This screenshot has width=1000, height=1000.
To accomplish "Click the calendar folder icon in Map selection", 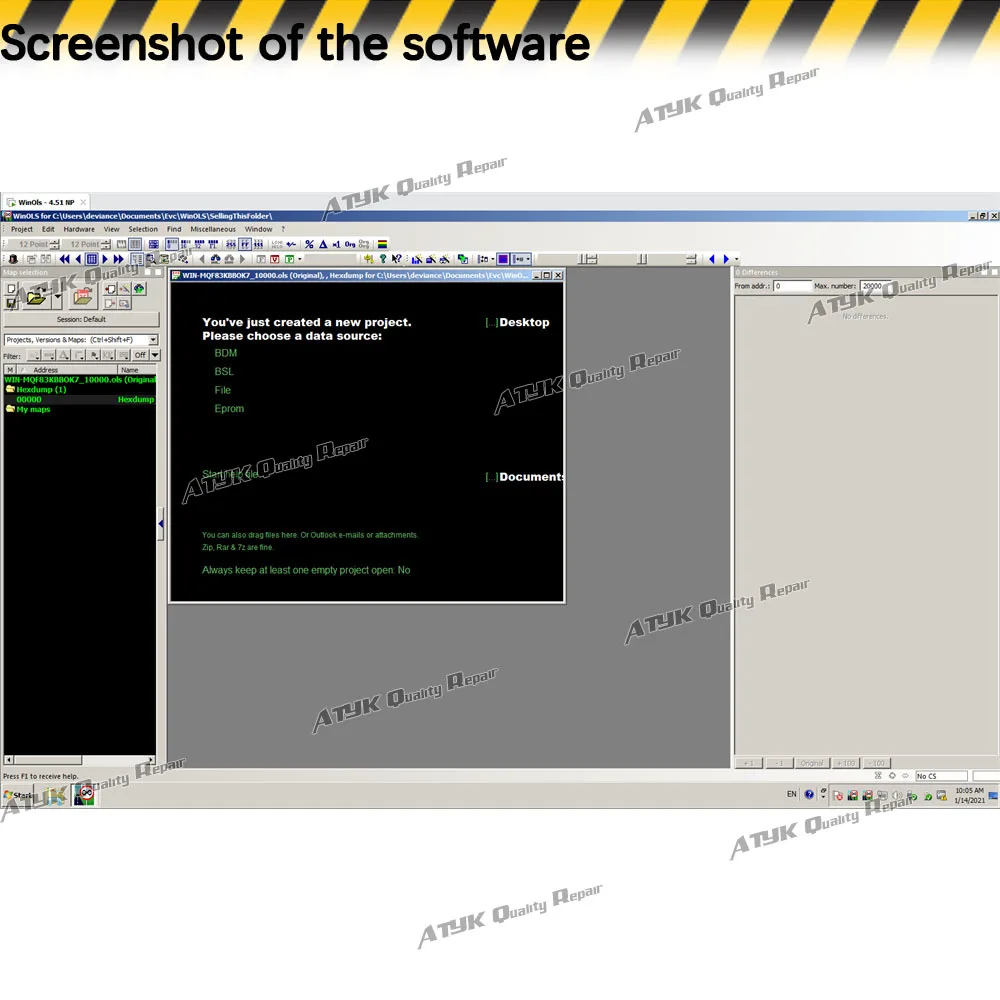I will (x=83, y=296).
